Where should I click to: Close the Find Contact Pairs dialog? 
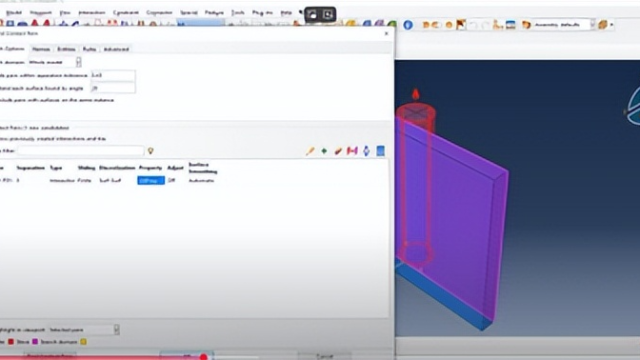387,33
